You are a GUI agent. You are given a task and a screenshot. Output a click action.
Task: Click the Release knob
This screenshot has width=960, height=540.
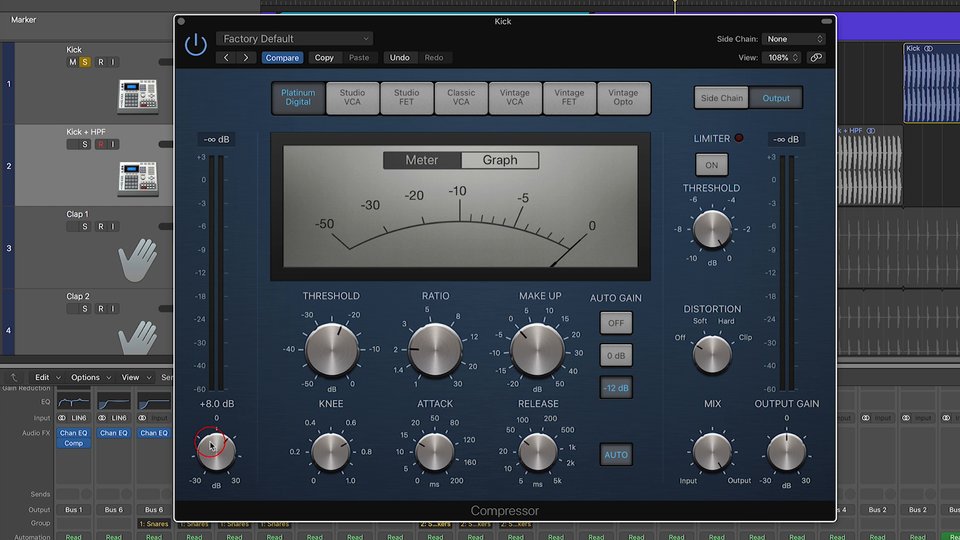pyautogui.click(x=538, y=452)
